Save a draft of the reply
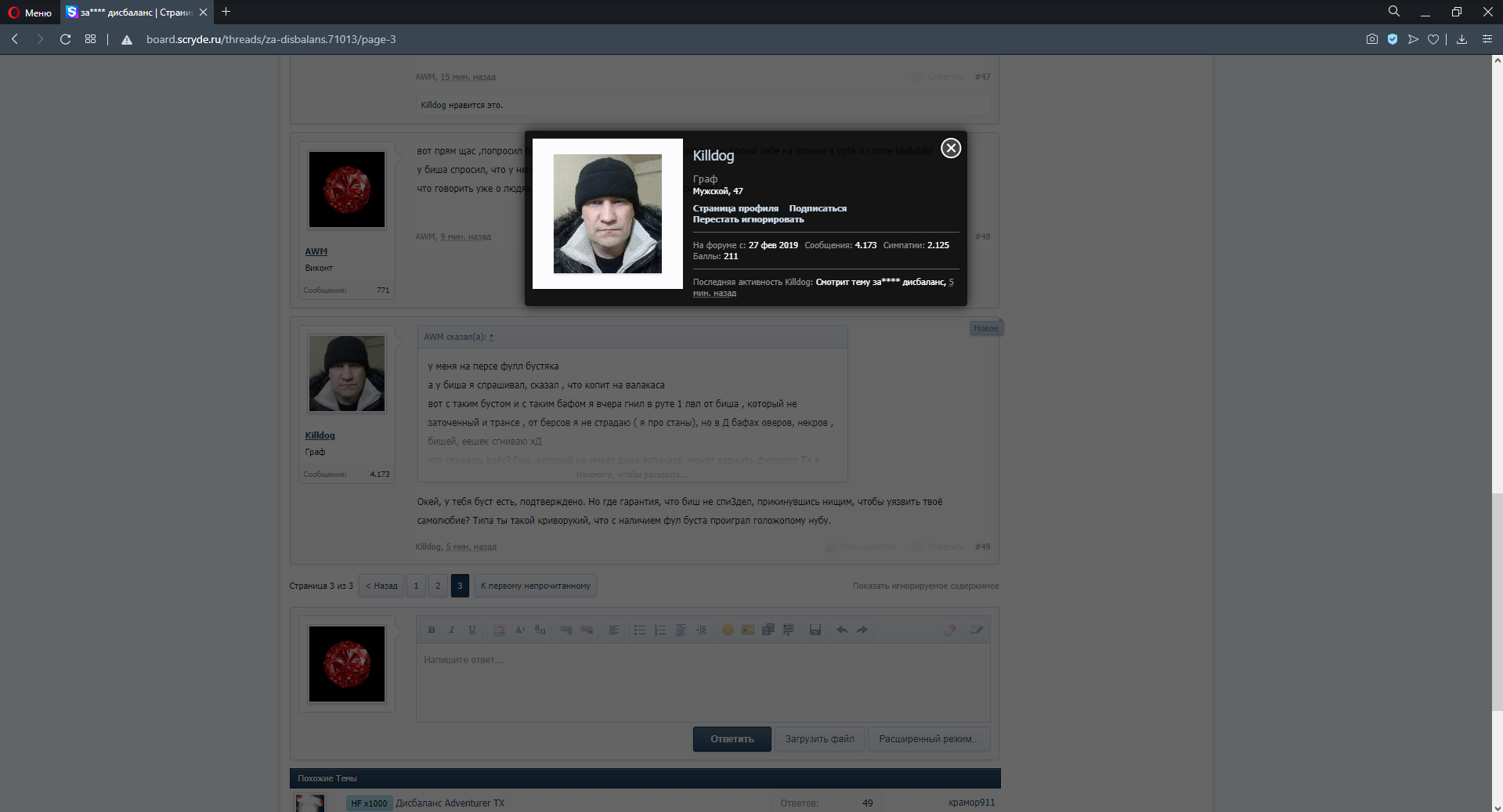Screen dimensions: 1503x812 pyautogui.click(x=815, y=629)
